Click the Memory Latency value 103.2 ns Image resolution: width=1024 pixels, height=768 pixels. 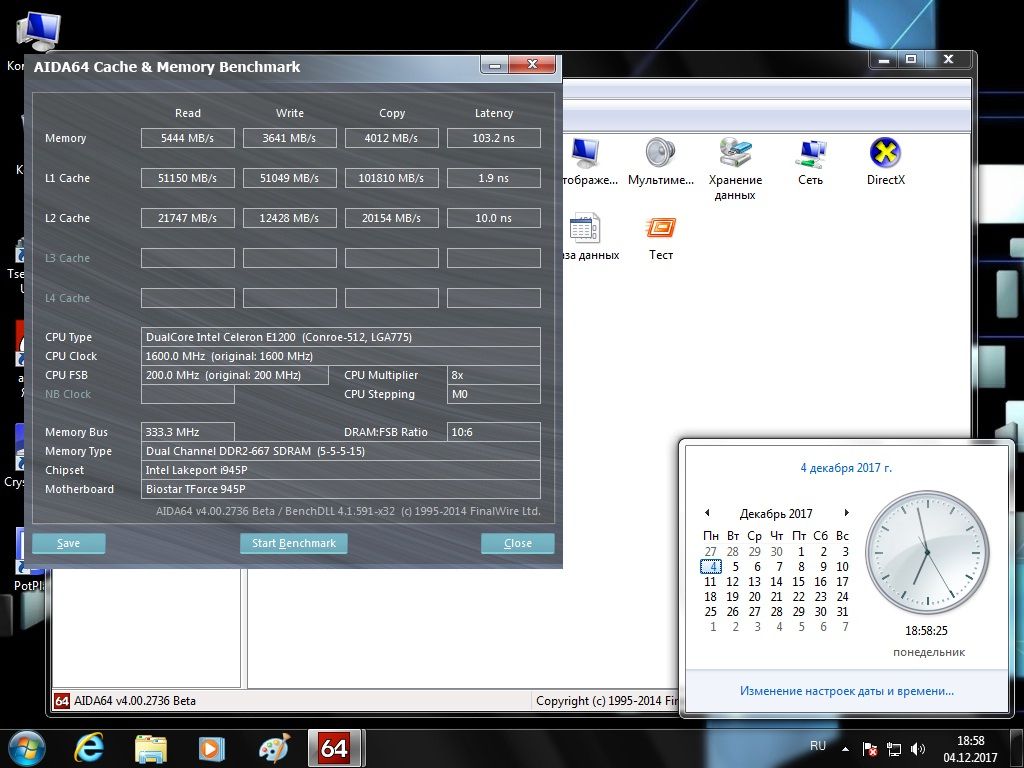[x=494, y=138]
